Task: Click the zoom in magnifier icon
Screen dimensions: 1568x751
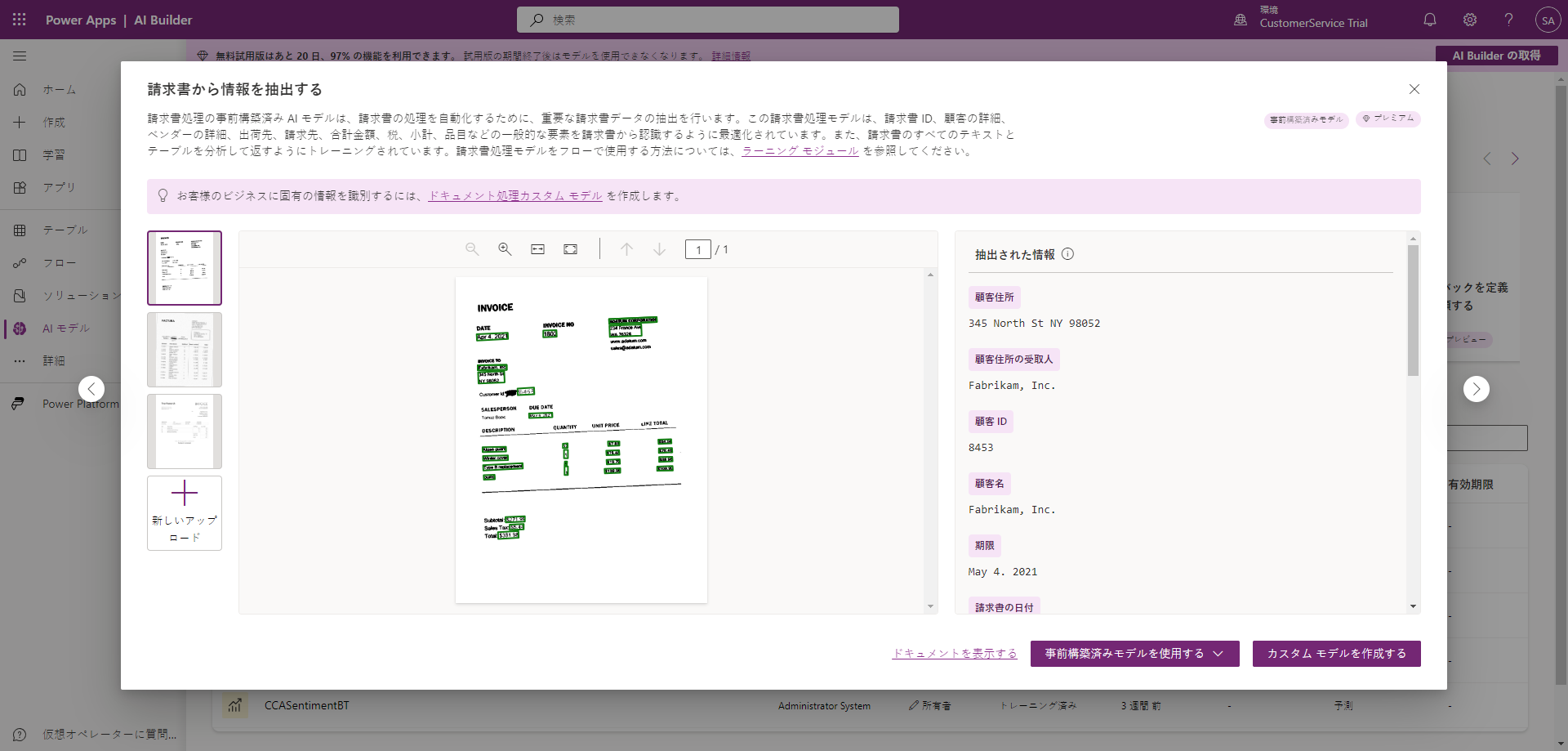Action: (x=505, y=249)
